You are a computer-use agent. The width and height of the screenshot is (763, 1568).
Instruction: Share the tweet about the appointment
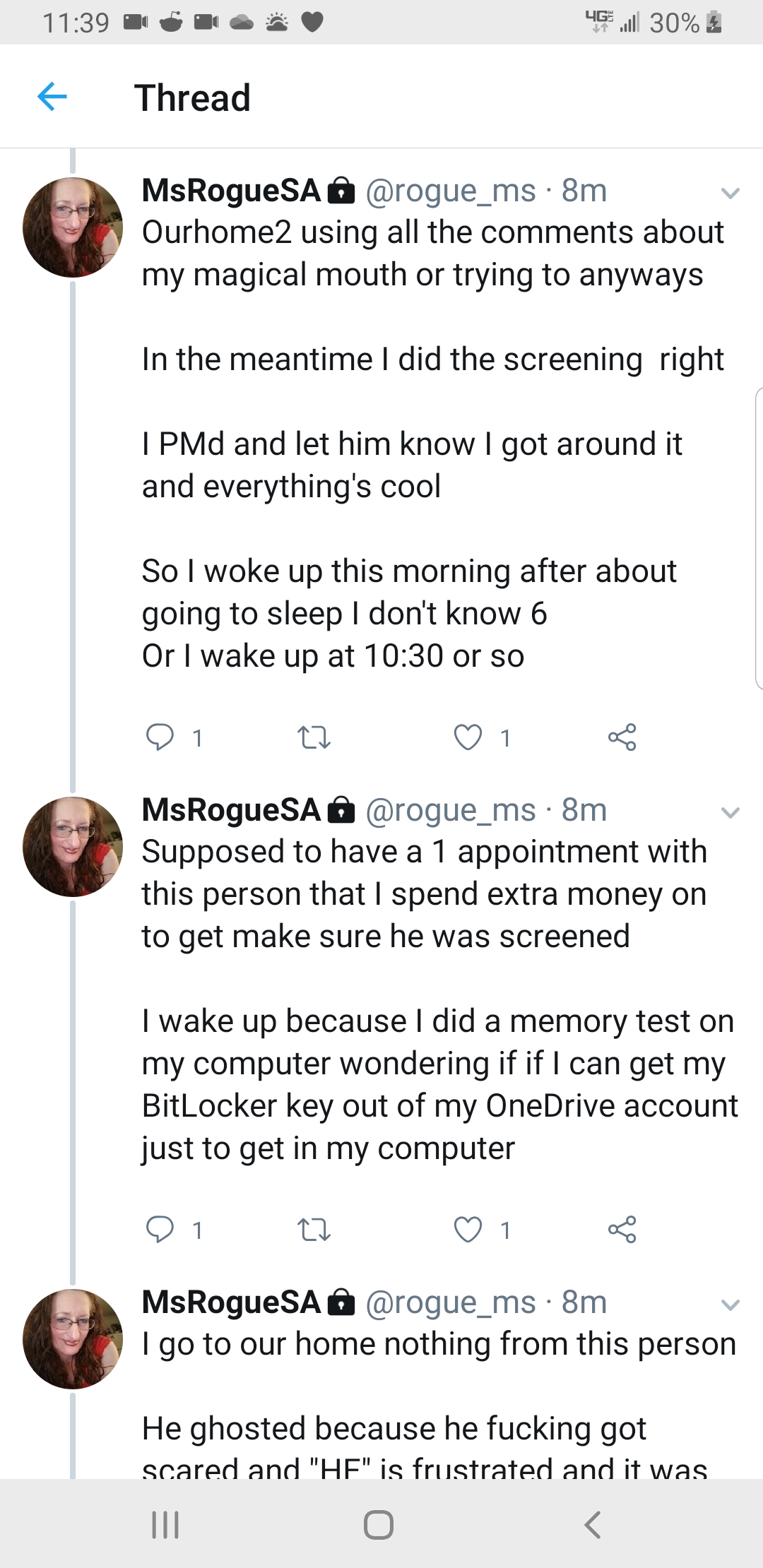(622, 1229)
